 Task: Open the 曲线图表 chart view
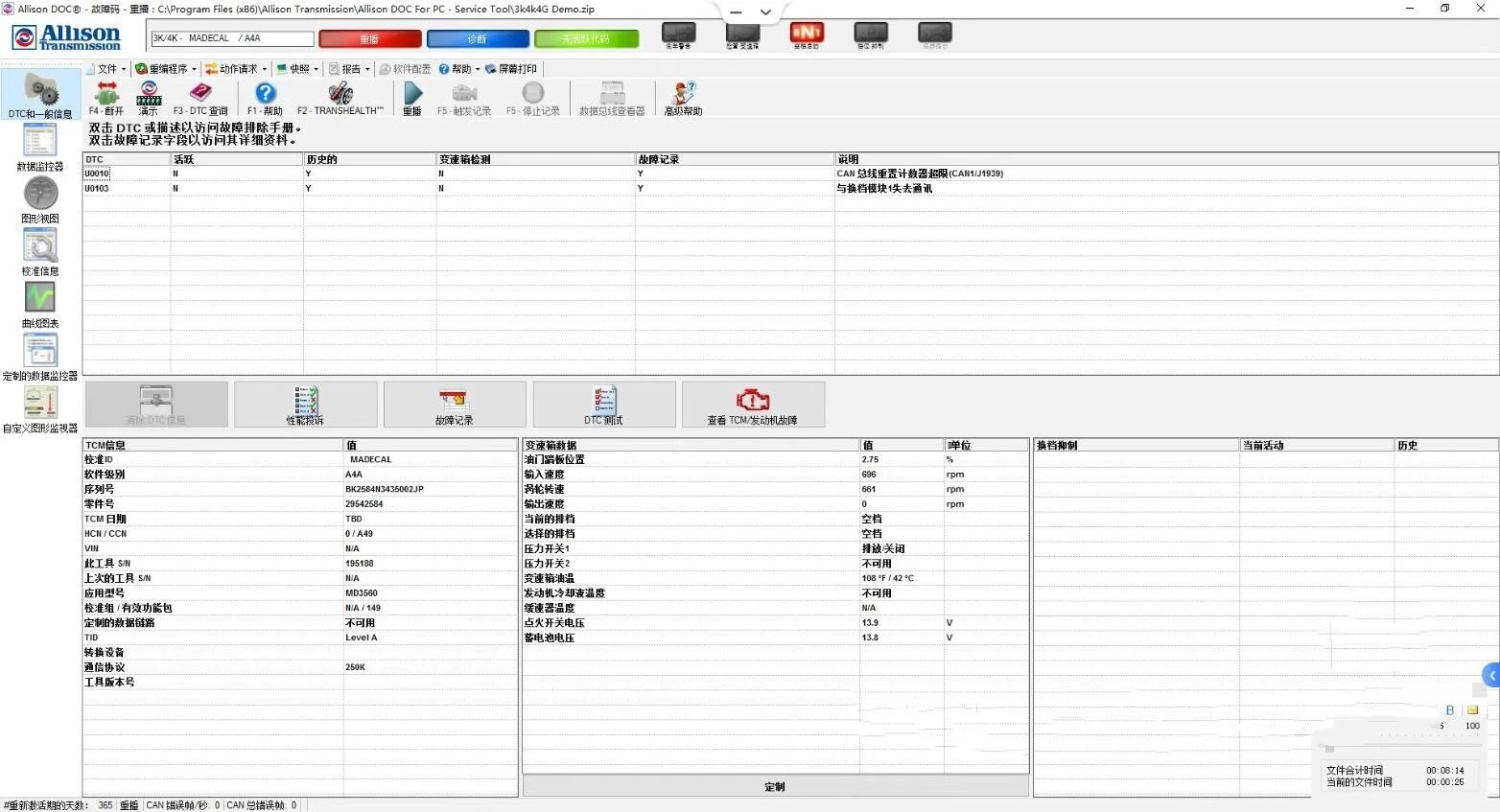40,305
